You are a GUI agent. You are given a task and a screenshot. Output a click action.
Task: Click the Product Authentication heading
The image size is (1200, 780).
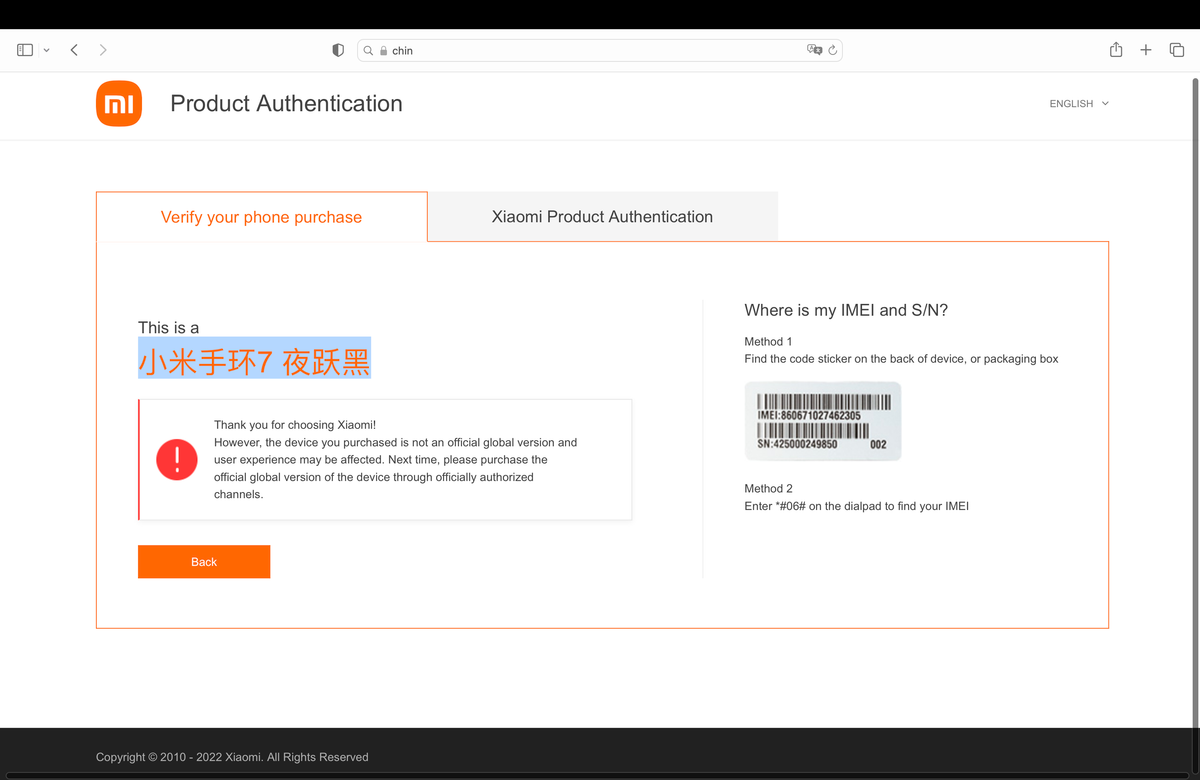[286, 104]
